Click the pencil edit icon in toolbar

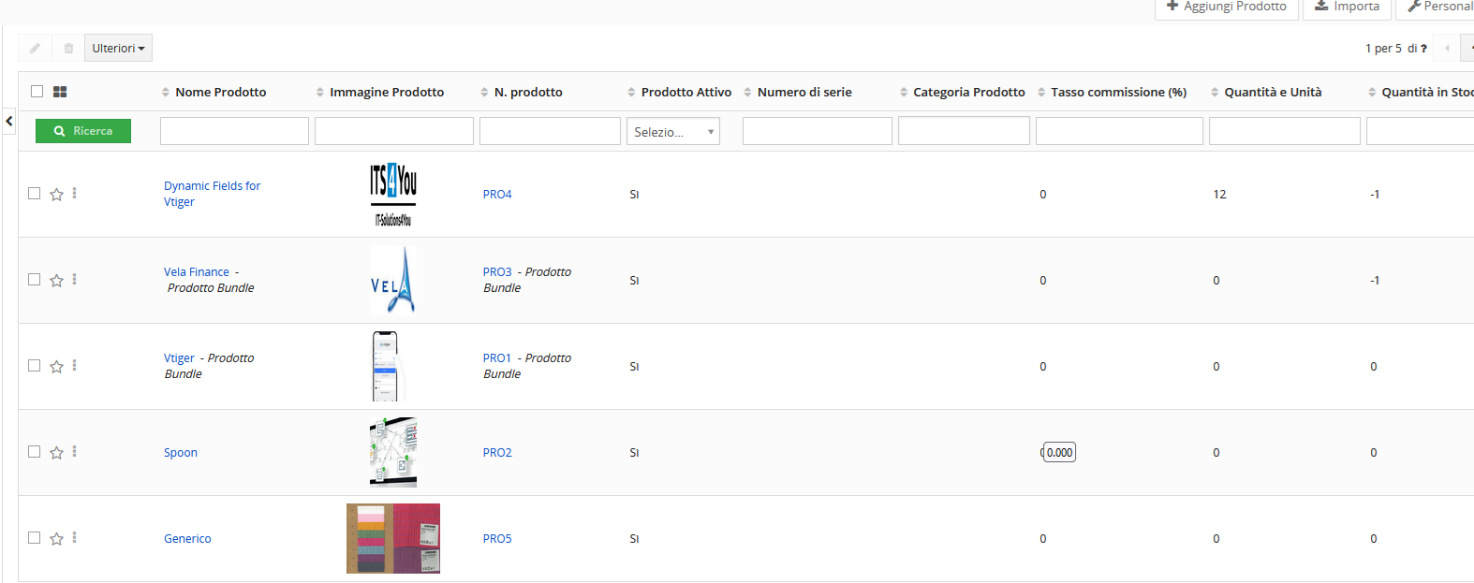click(x=36, y=48)
